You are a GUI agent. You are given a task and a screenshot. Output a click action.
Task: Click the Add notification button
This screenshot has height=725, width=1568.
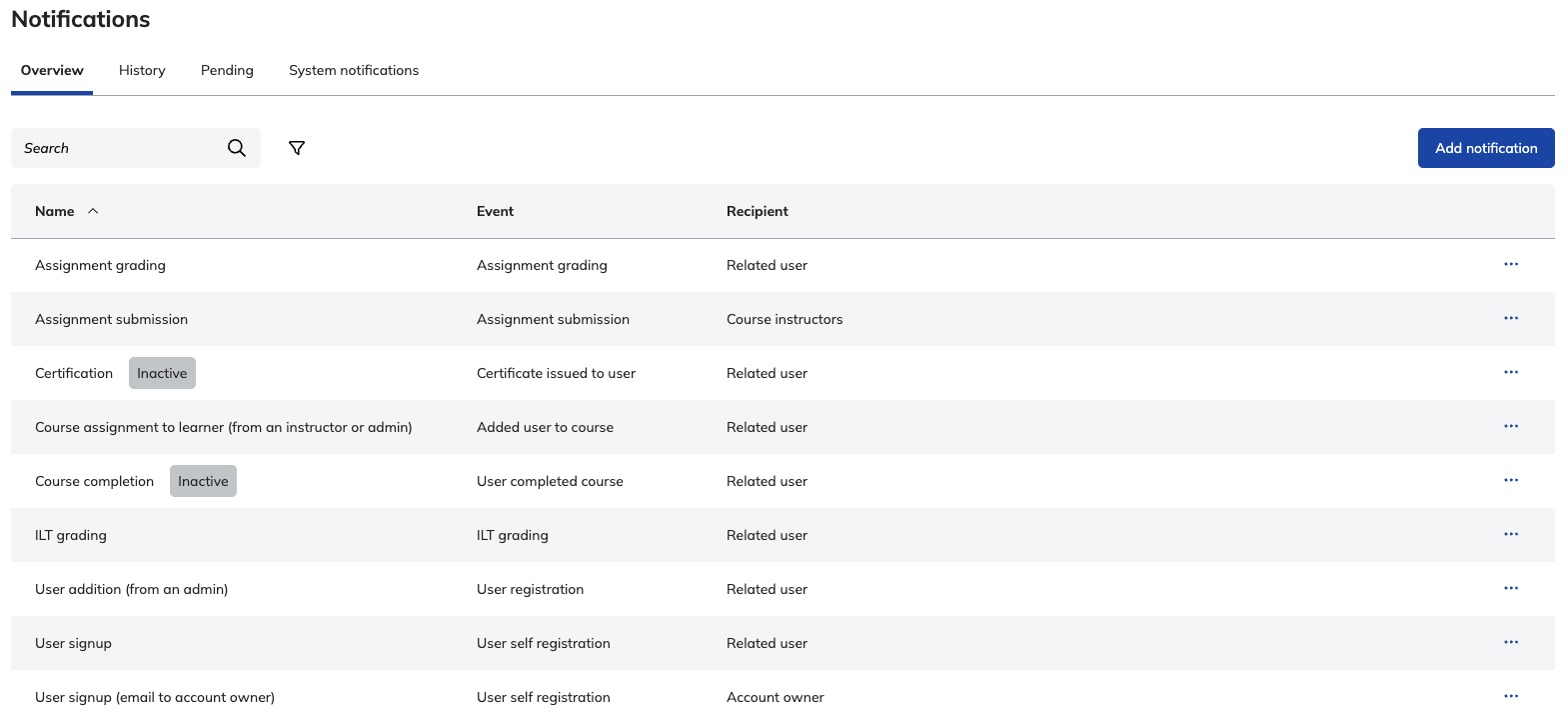(1486, 148)
